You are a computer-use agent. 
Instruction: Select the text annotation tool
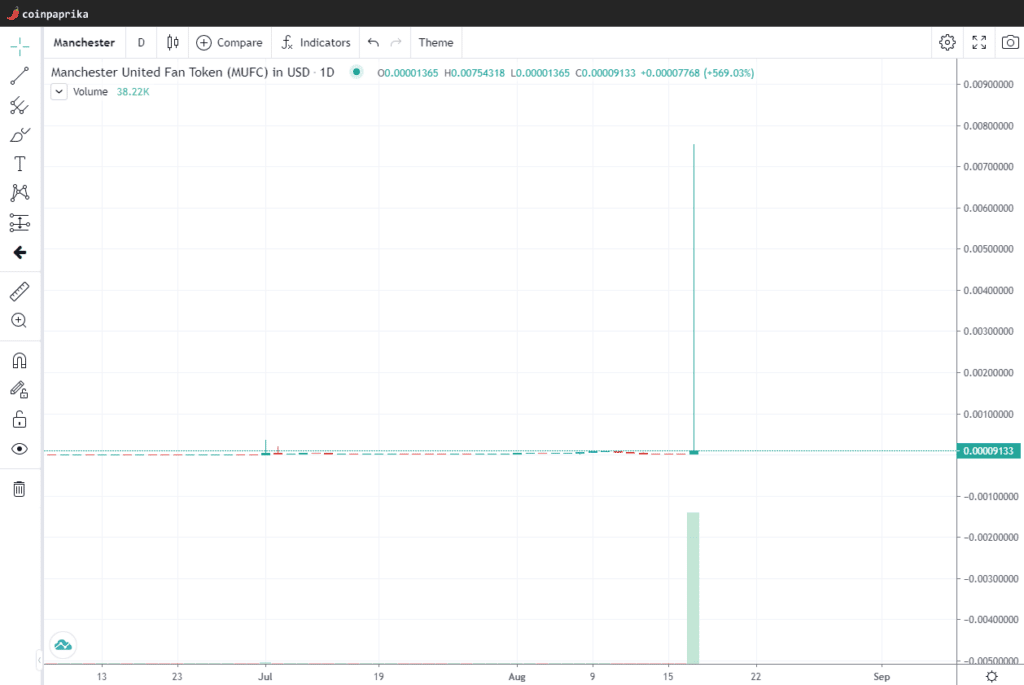pos(20,164)
